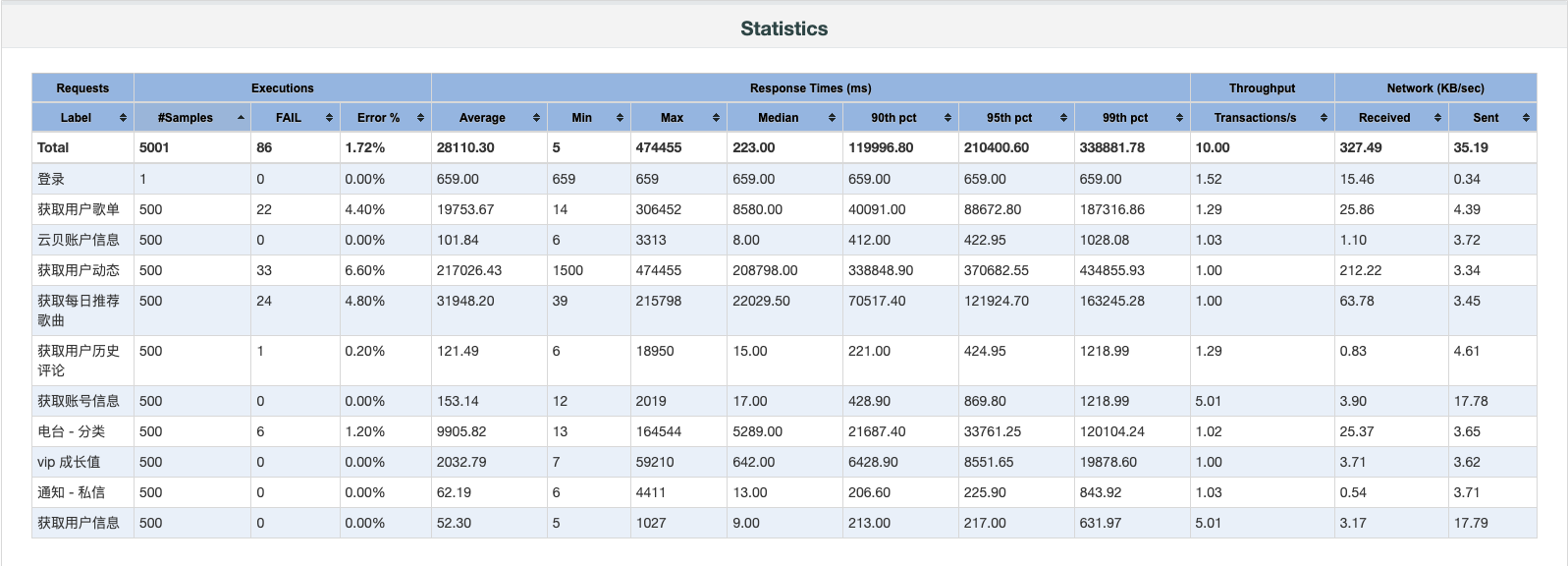Select the 获取用户动态 row label

point(79,270)
